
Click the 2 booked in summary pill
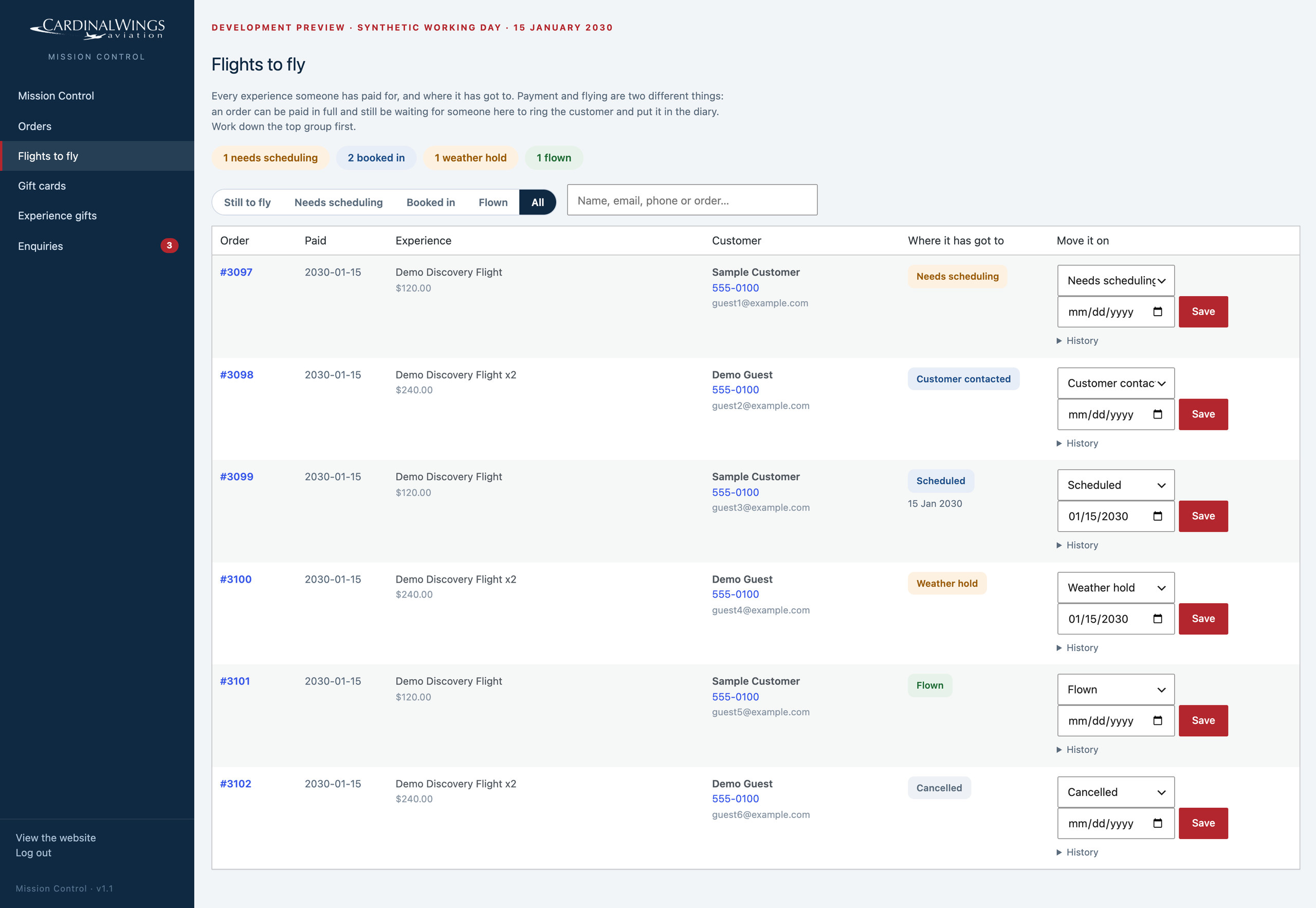tap(376, 158)
